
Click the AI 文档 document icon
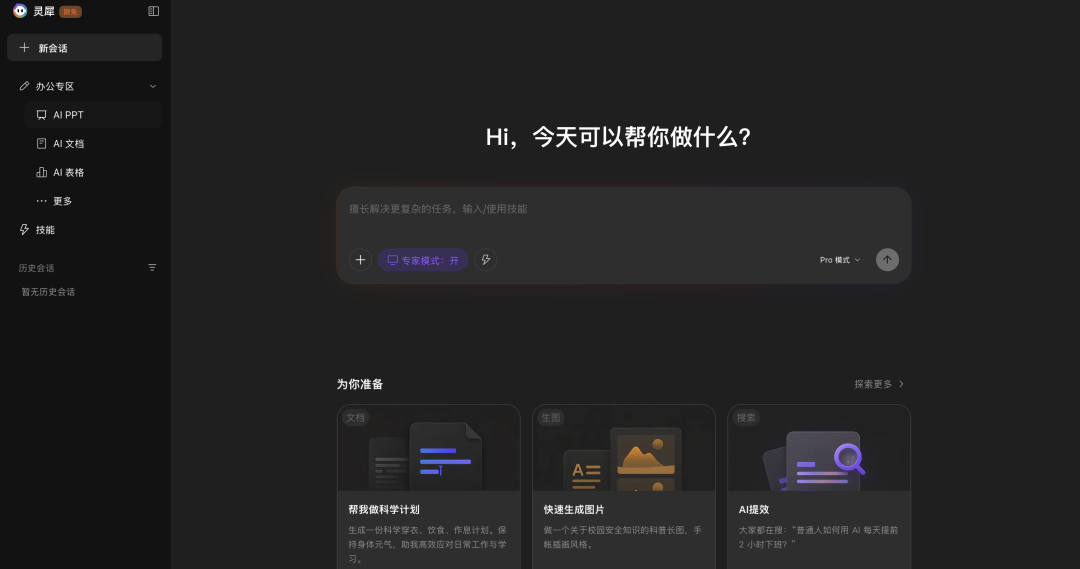coord(41,143)
